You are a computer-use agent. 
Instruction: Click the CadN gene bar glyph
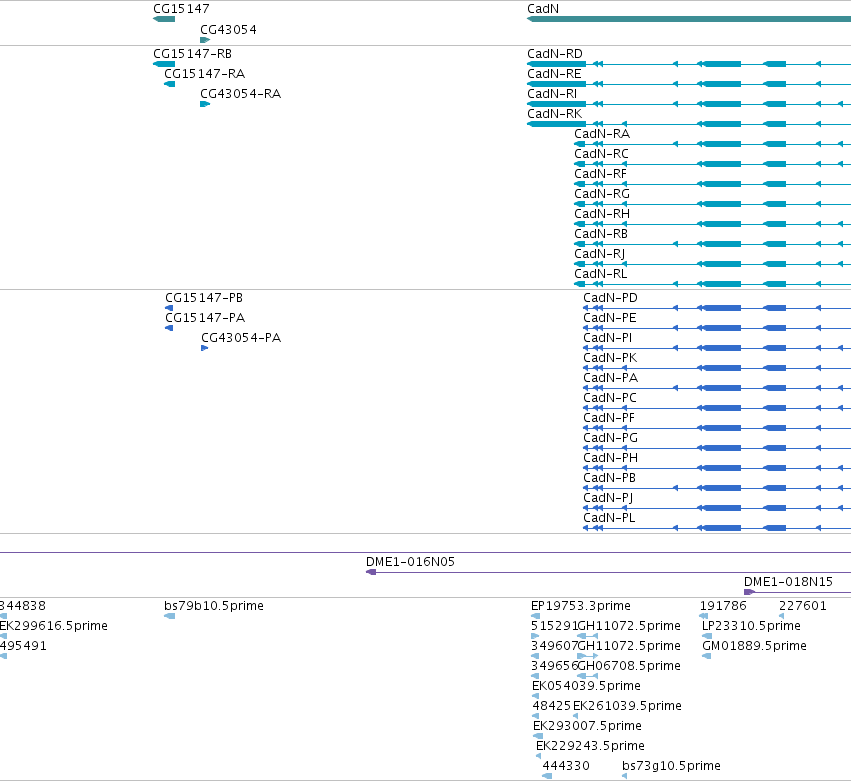(689, 19)
